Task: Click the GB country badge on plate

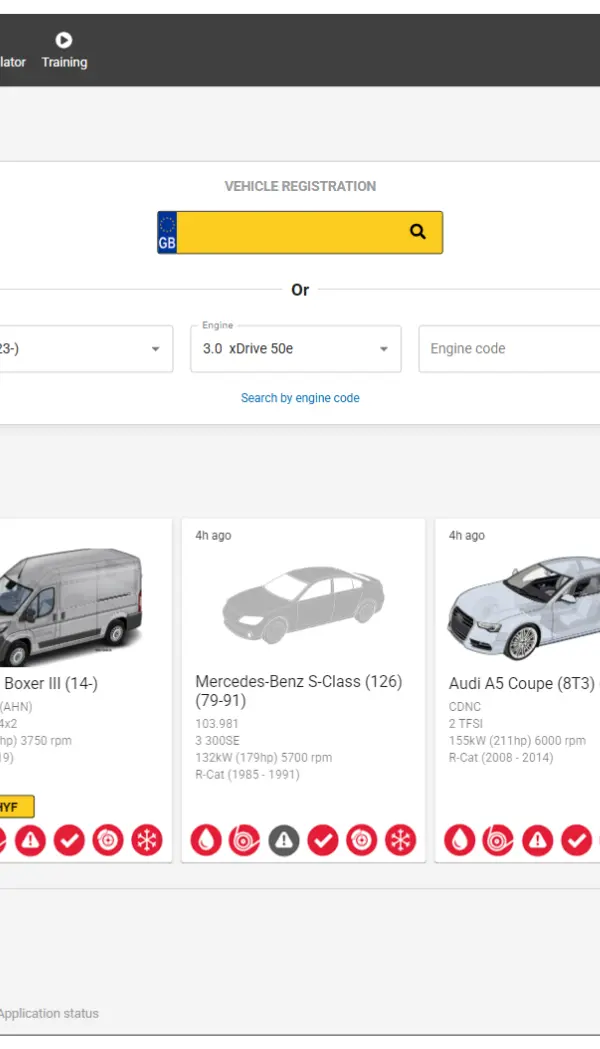Action: coord(167,232)
